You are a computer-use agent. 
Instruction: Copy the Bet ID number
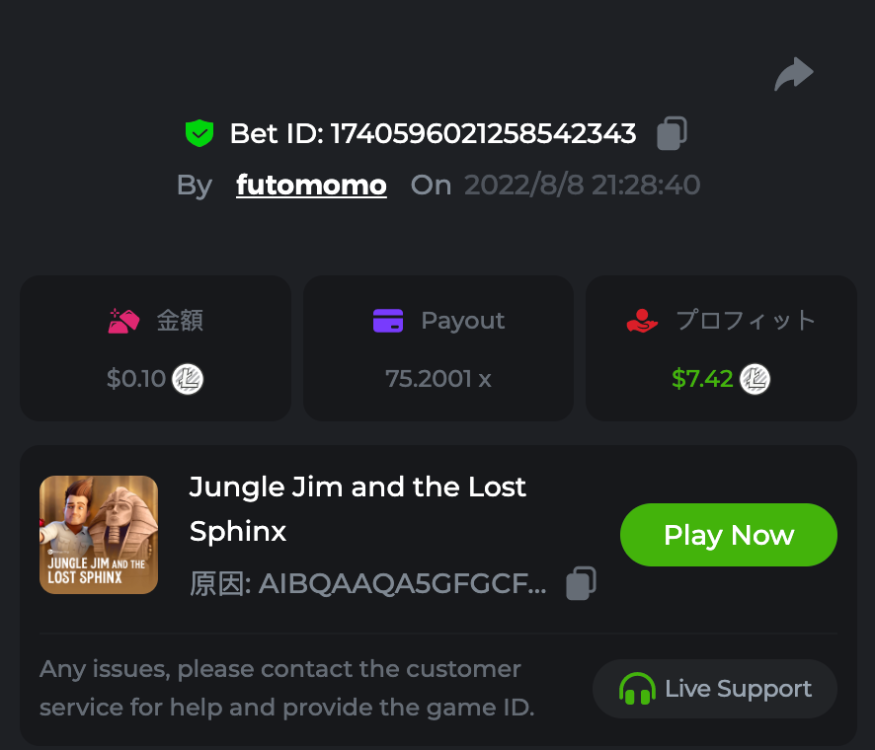671,134
